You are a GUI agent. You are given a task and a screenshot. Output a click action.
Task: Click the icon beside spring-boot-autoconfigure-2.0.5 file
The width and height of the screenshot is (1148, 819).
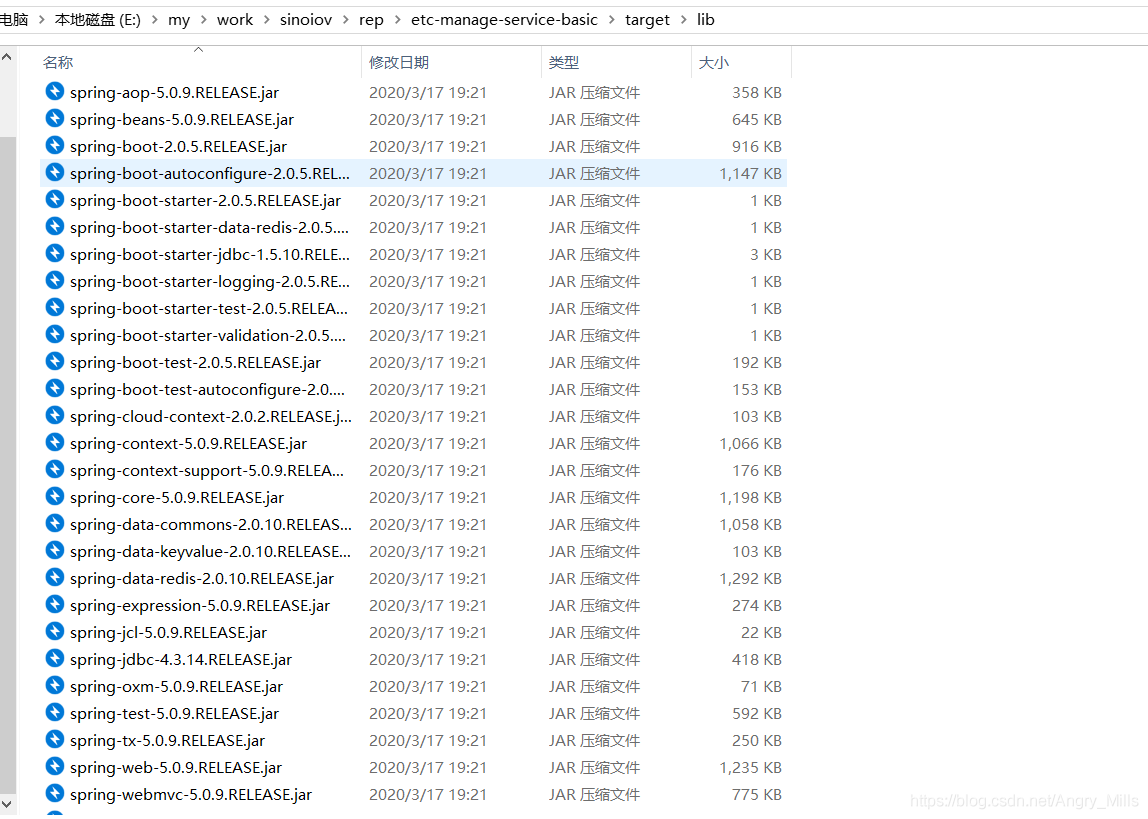click(x=55, y=172)
